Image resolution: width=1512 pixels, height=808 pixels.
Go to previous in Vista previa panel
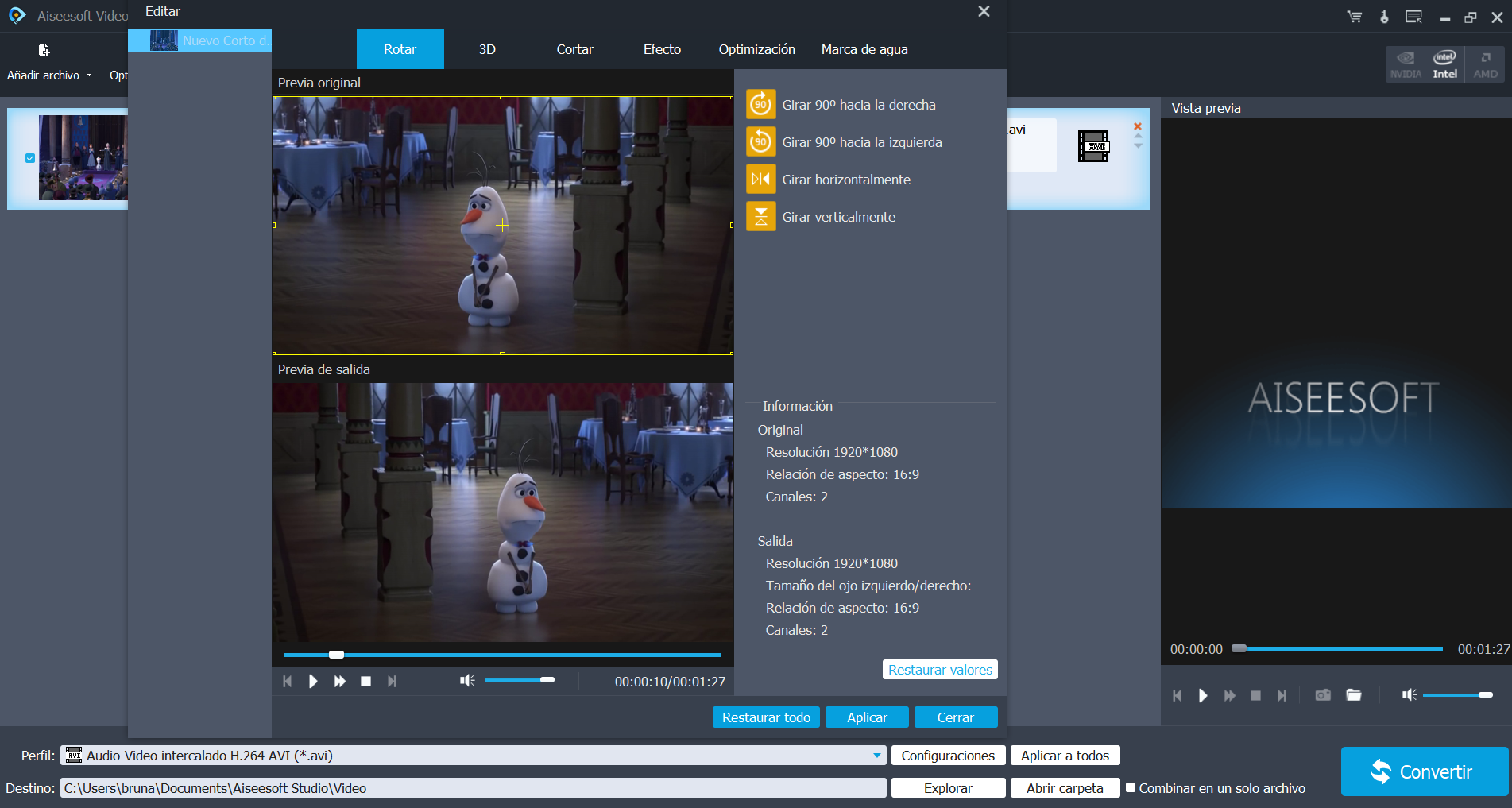click(x=1177, y=696)
